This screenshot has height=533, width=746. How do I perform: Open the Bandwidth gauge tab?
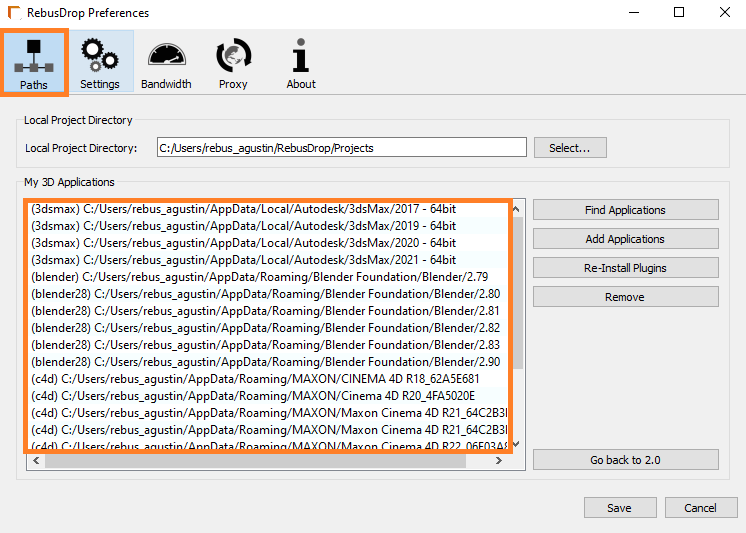[x=167, y=61]
